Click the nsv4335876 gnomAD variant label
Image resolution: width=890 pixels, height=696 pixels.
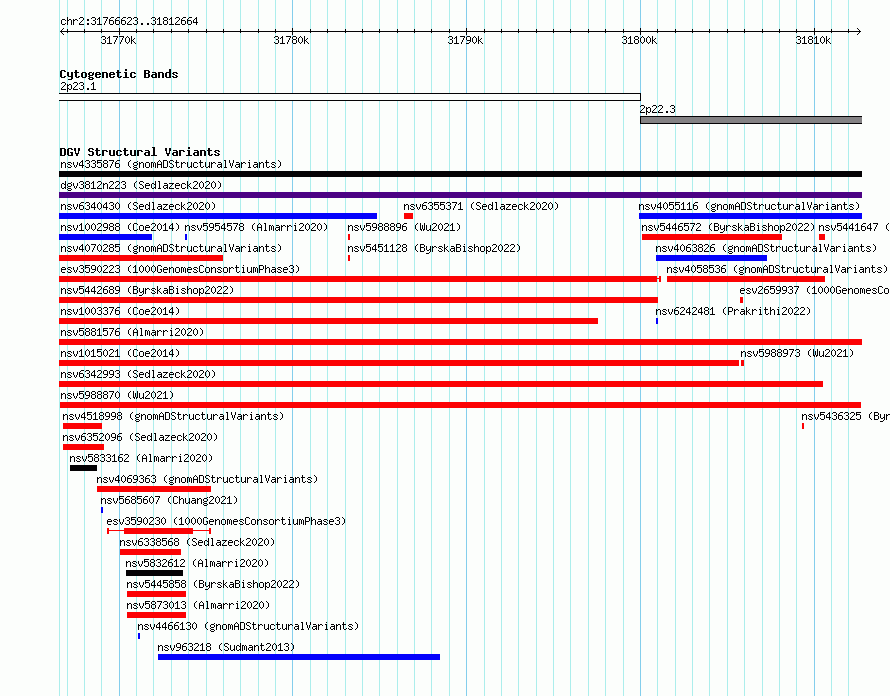[171, 164]
